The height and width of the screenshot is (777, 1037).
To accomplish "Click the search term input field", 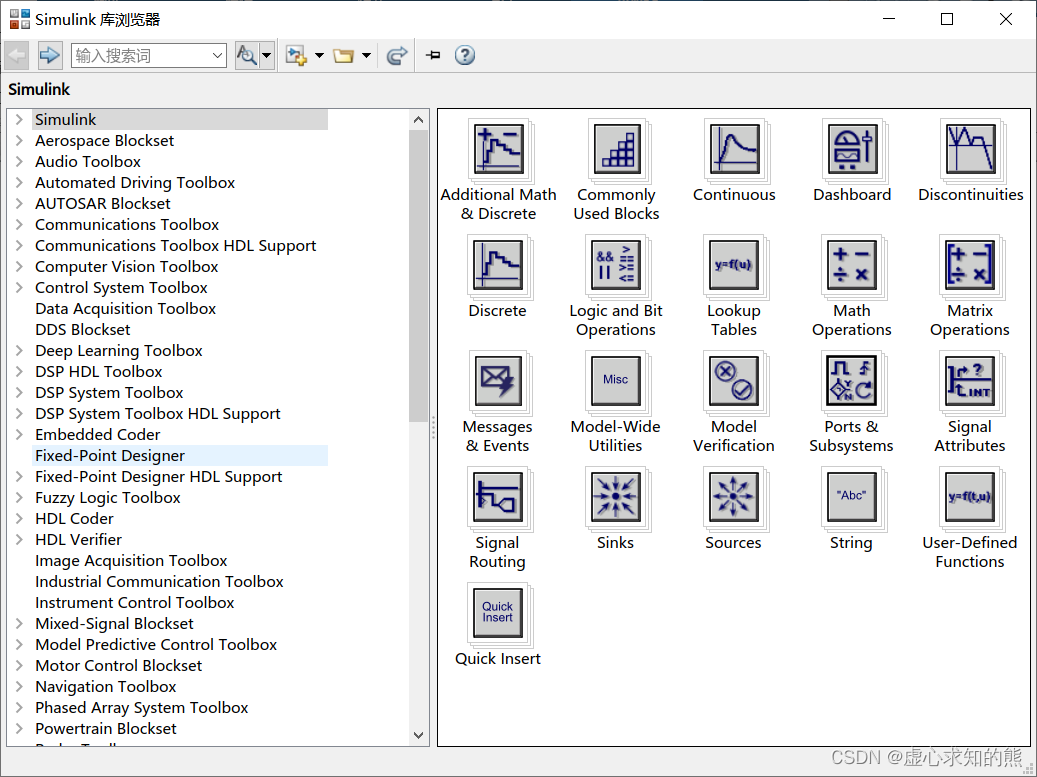I will pyautogui.click(x=142, y=56).
